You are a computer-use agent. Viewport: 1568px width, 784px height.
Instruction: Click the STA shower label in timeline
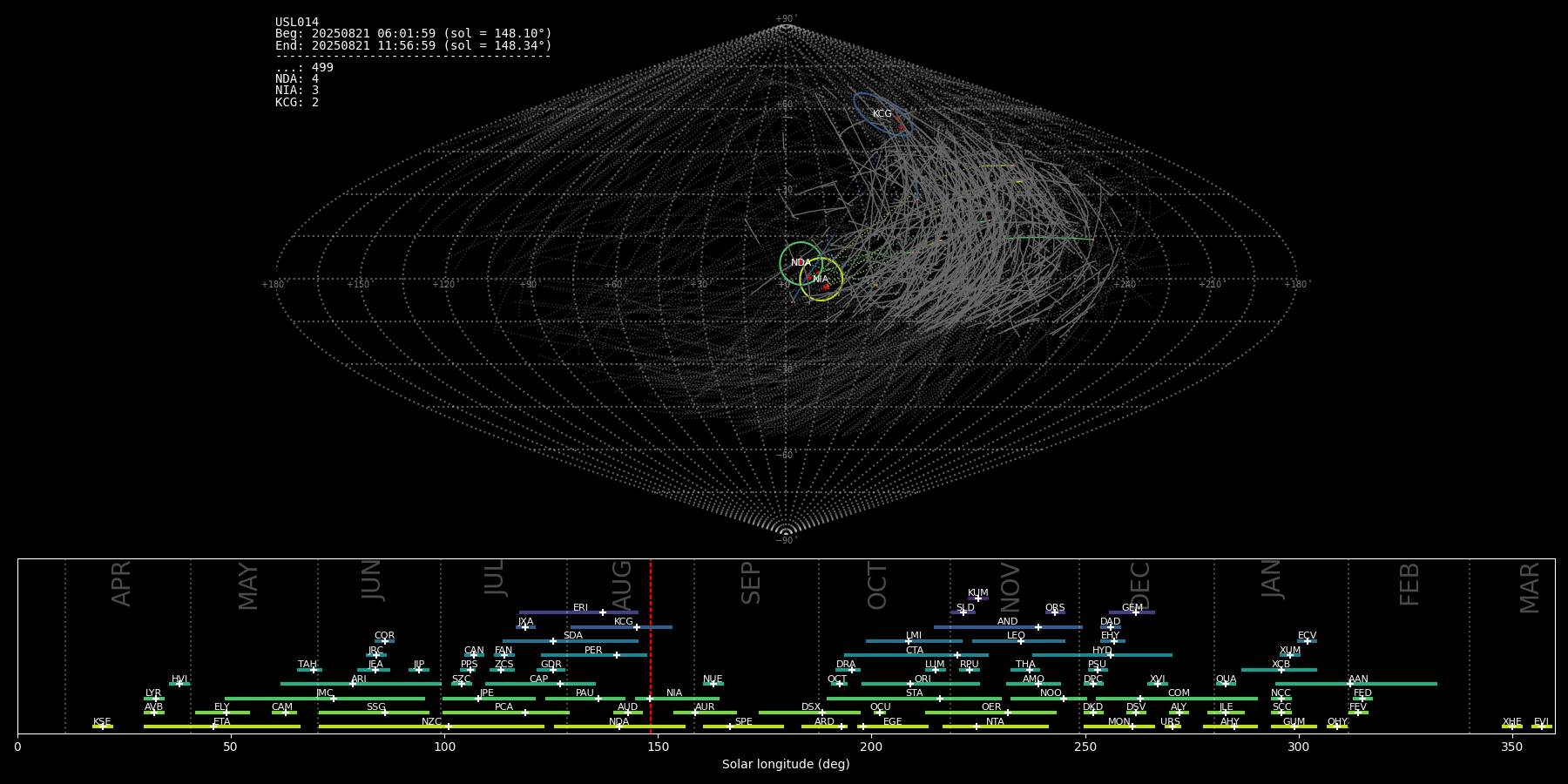tap(914, 693)
